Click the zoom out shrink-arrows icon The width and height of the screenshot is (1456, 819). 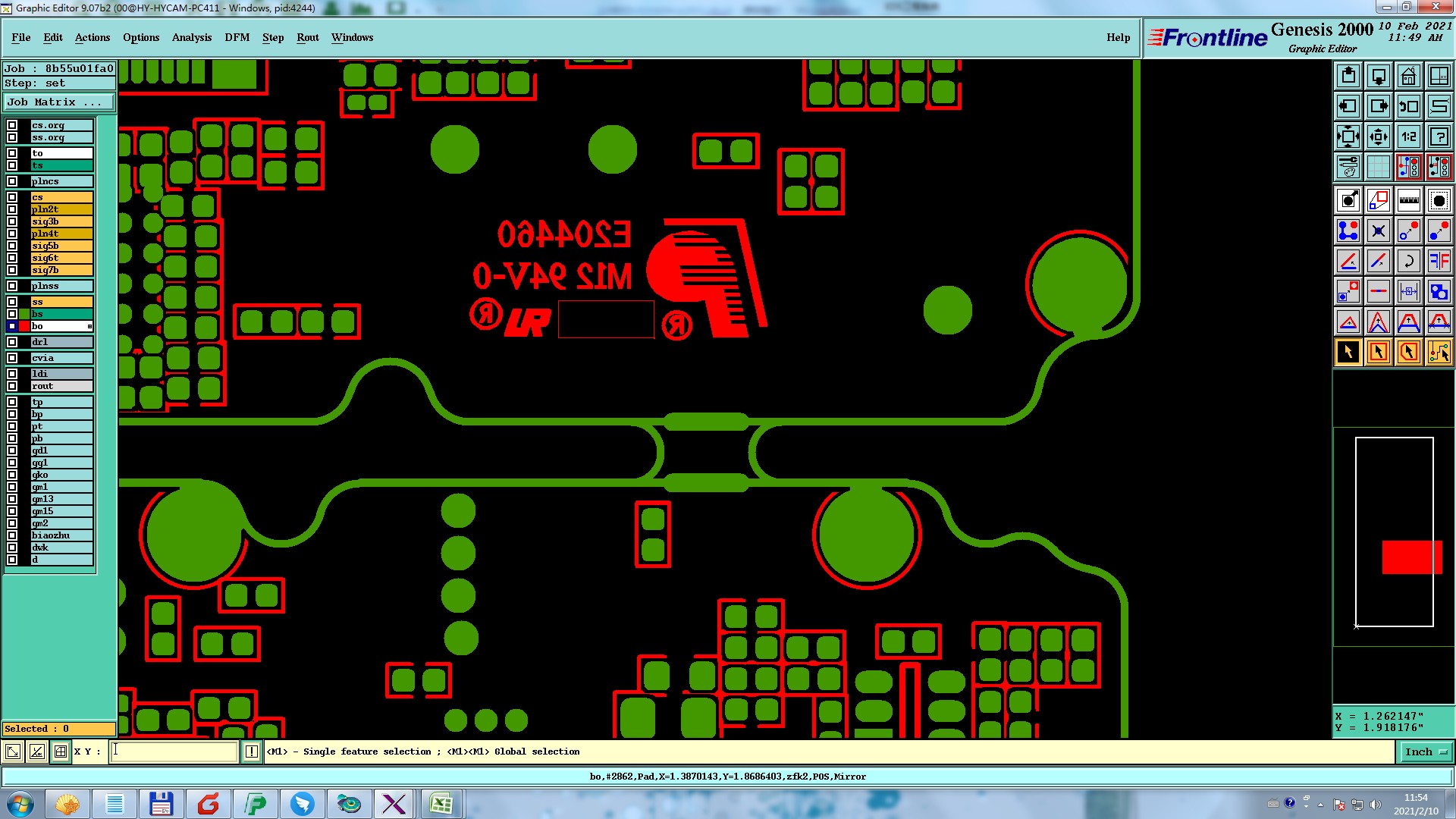pos(1379,136)
